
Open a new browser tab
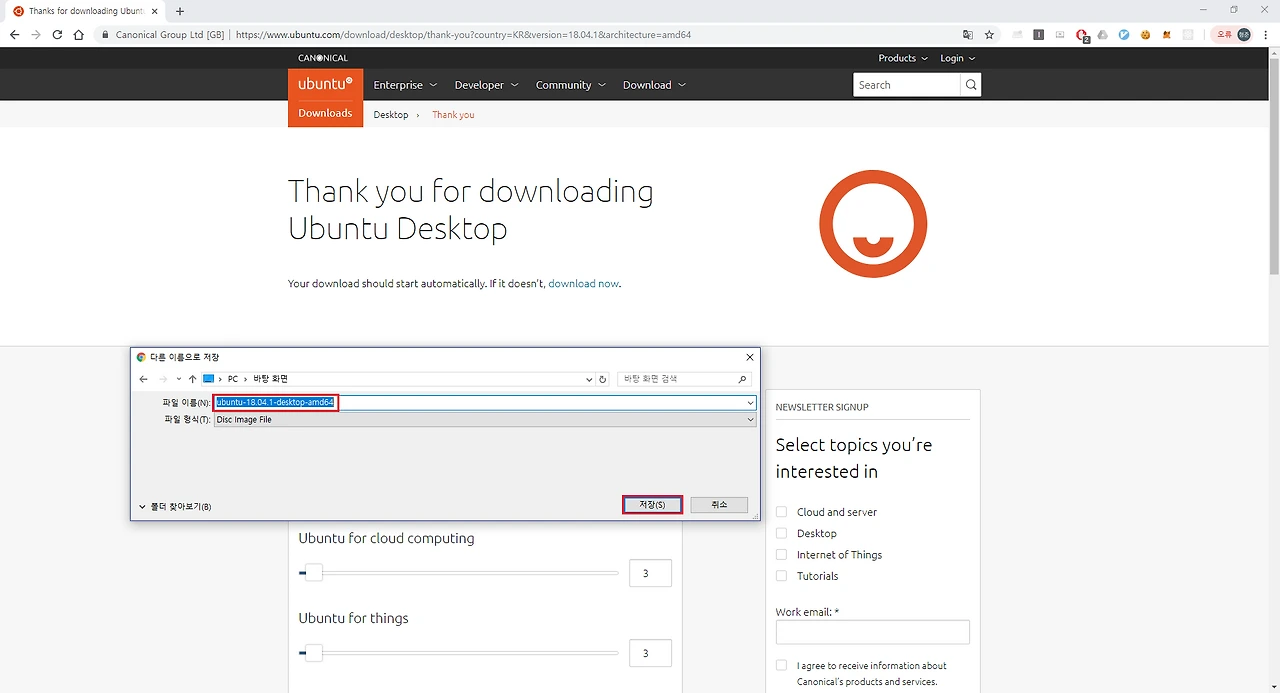click(x=180, y=11)
